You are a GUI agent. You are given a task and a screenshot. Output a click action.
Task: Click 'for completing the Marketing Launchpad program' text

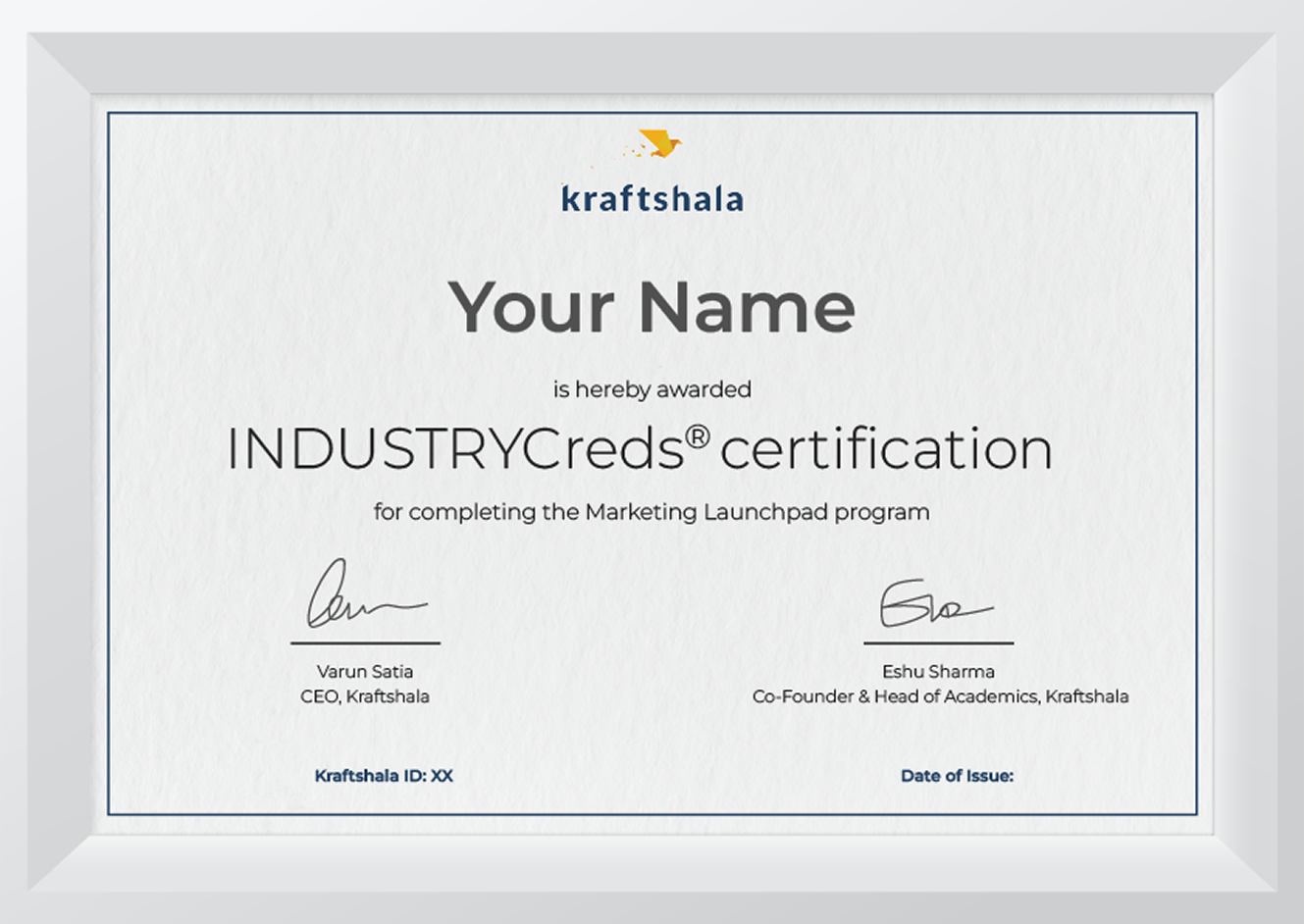[x=652, y=512]
